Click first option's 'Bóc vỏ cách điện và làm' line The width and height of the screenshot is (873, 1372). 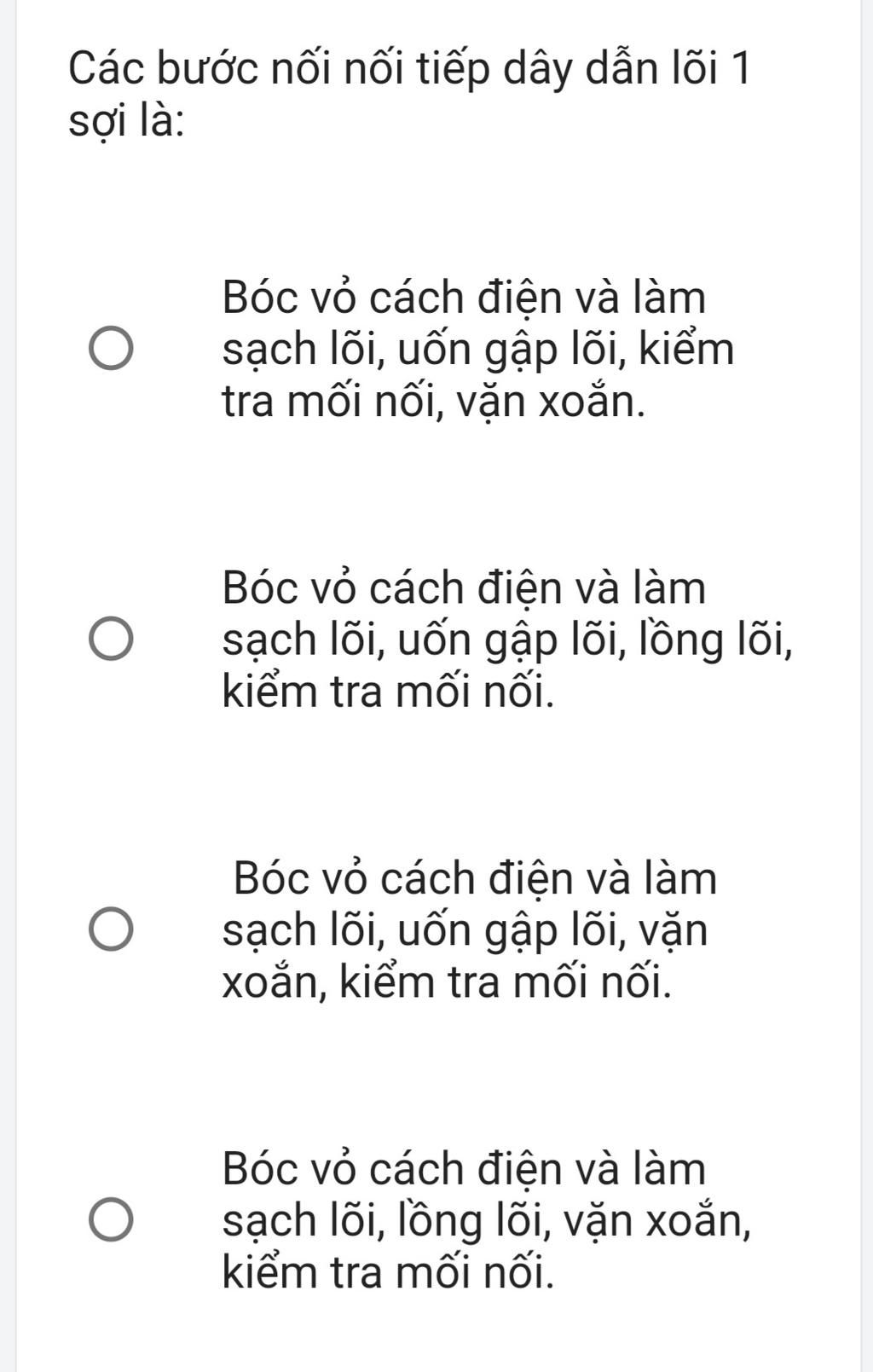pos(465,298)
